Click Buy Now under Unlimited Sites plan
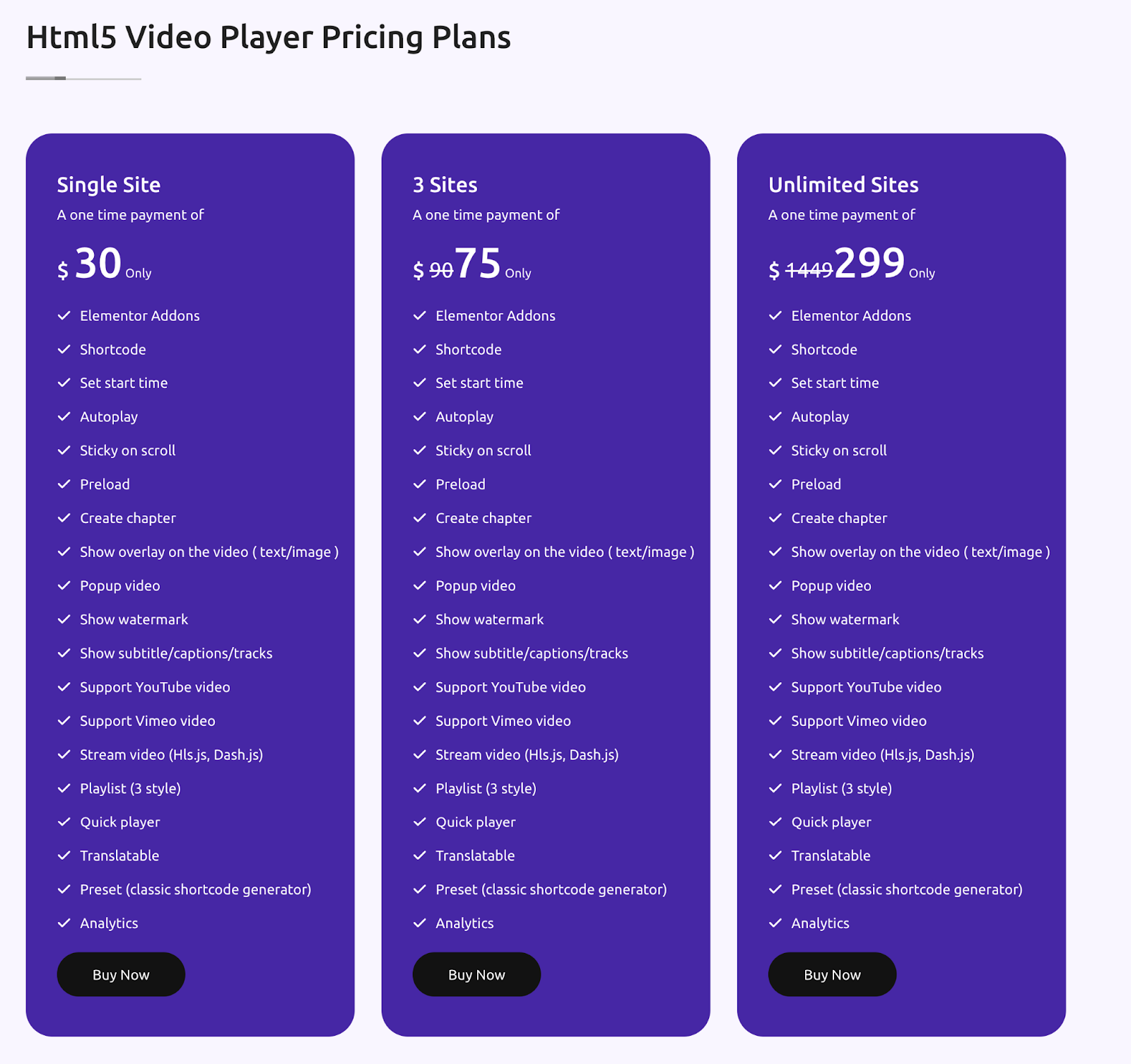 [x=832, y=974]
